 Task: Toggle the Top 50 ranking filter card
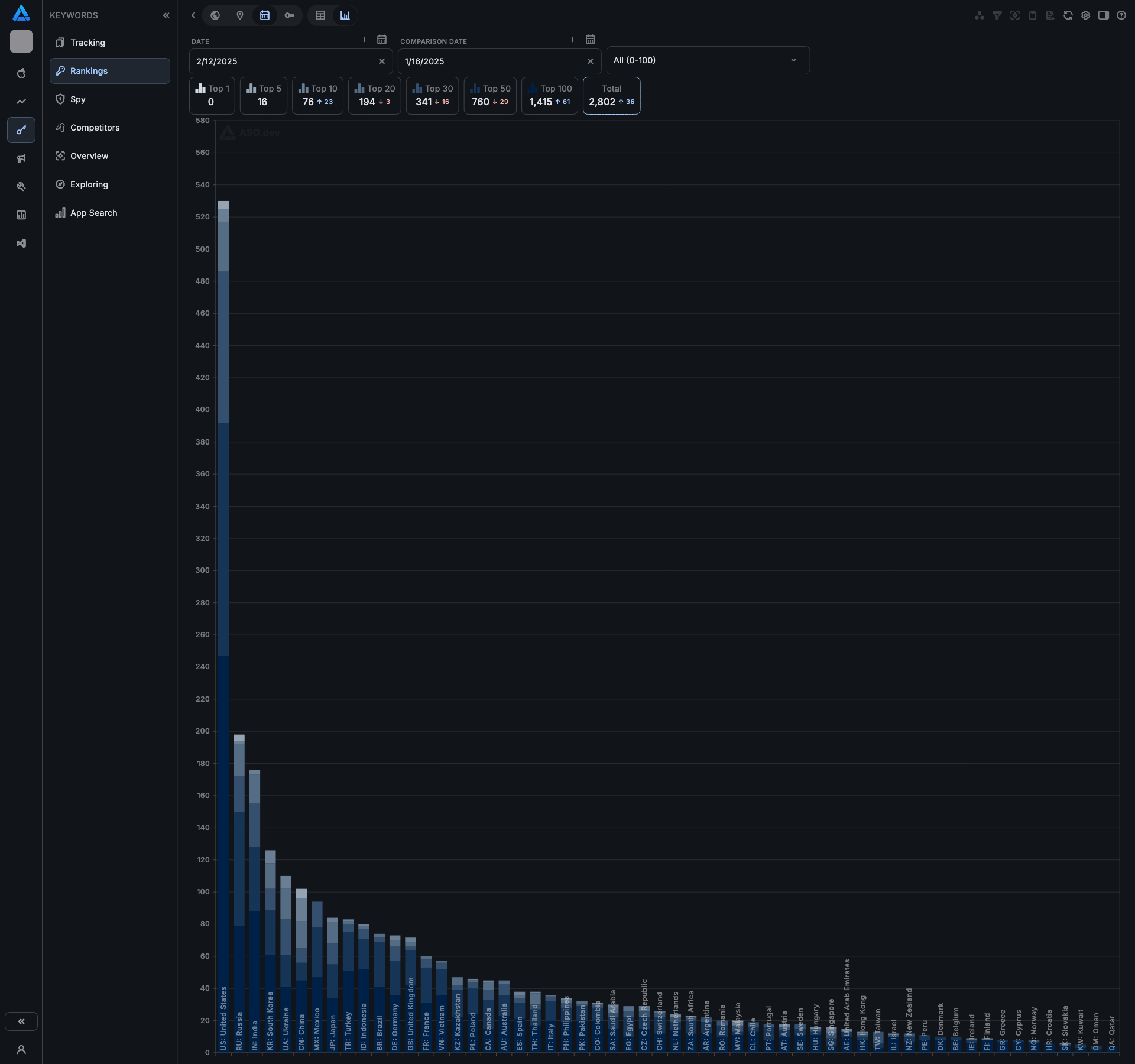[490, 95]
